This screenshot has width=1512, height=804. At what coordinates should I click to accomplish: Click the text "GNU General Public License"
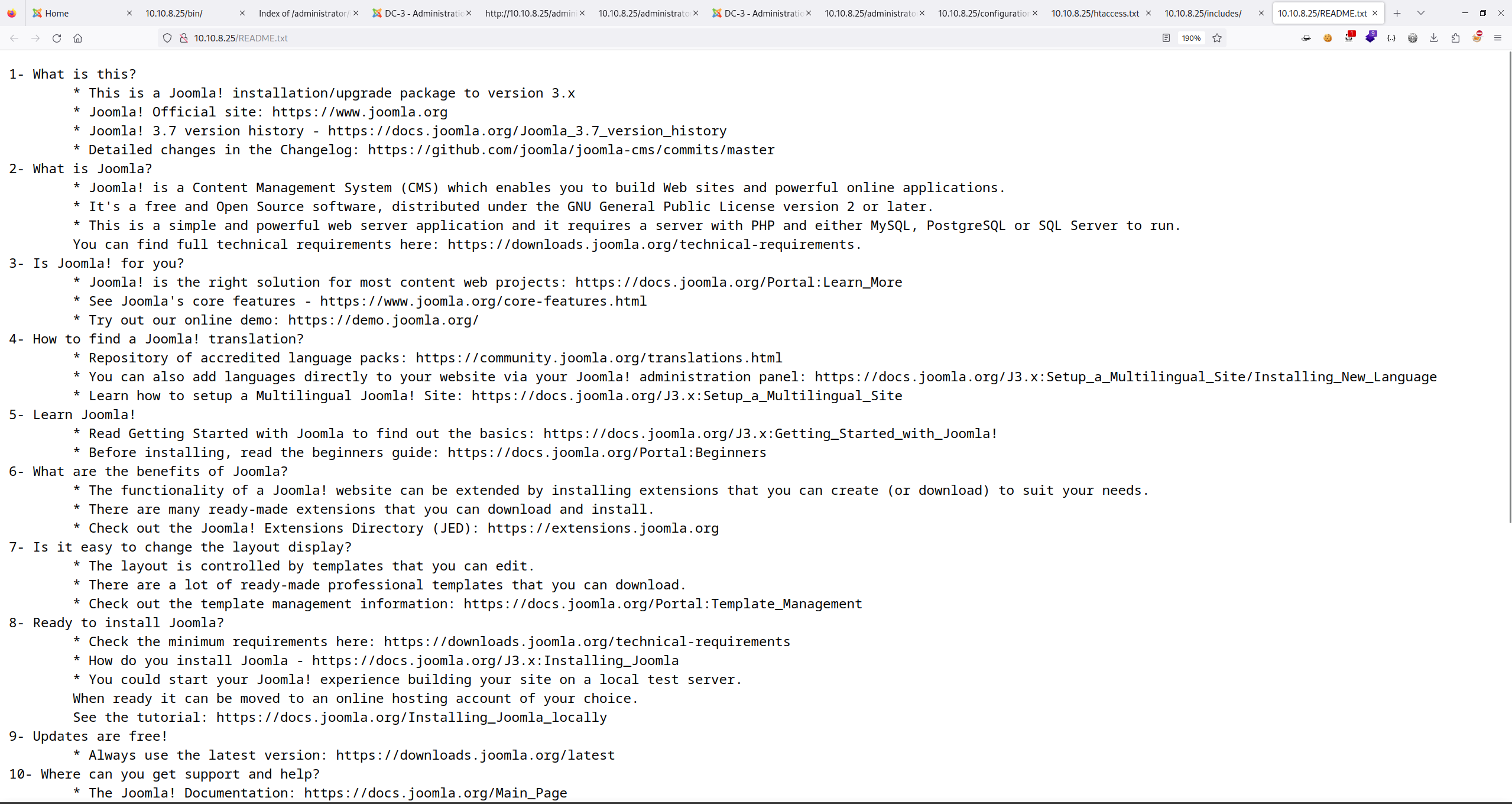click(x=671, y=206)
